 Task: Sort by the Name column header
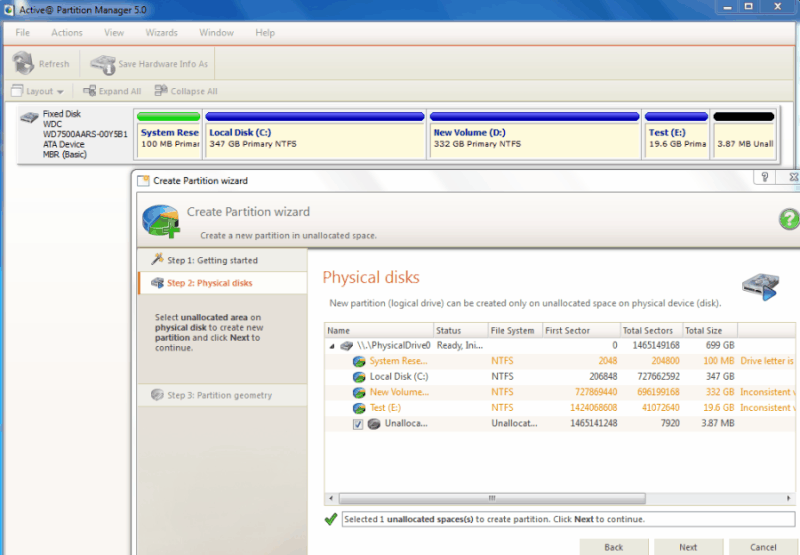click(379, 331)
